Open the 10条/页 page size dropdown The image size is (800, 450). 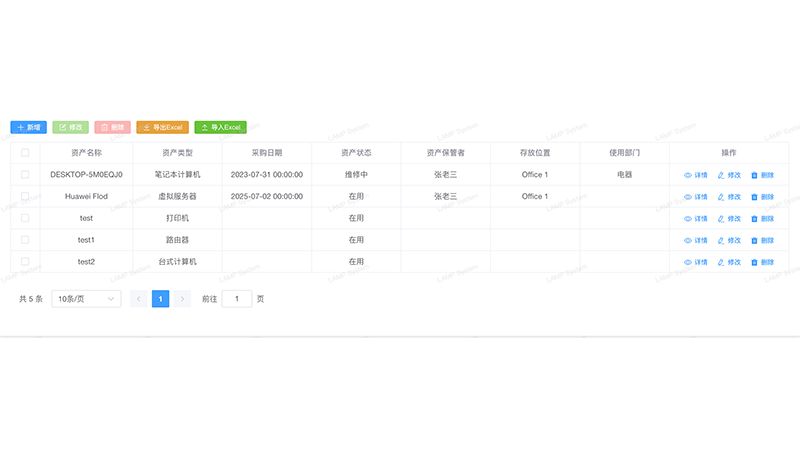click(x=86, y=299)
